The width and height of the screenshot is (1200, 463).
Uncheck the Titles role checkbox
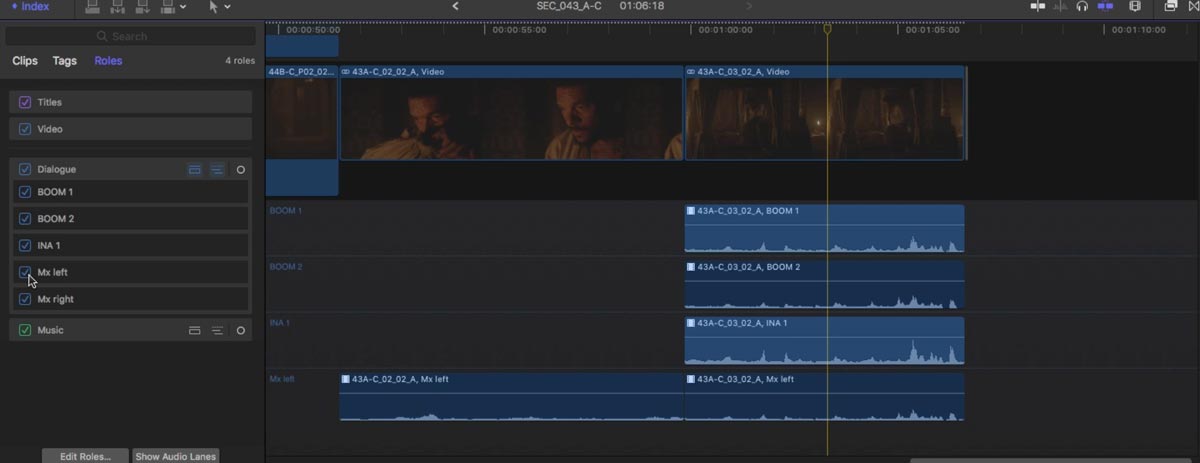[x=25, y=102]
